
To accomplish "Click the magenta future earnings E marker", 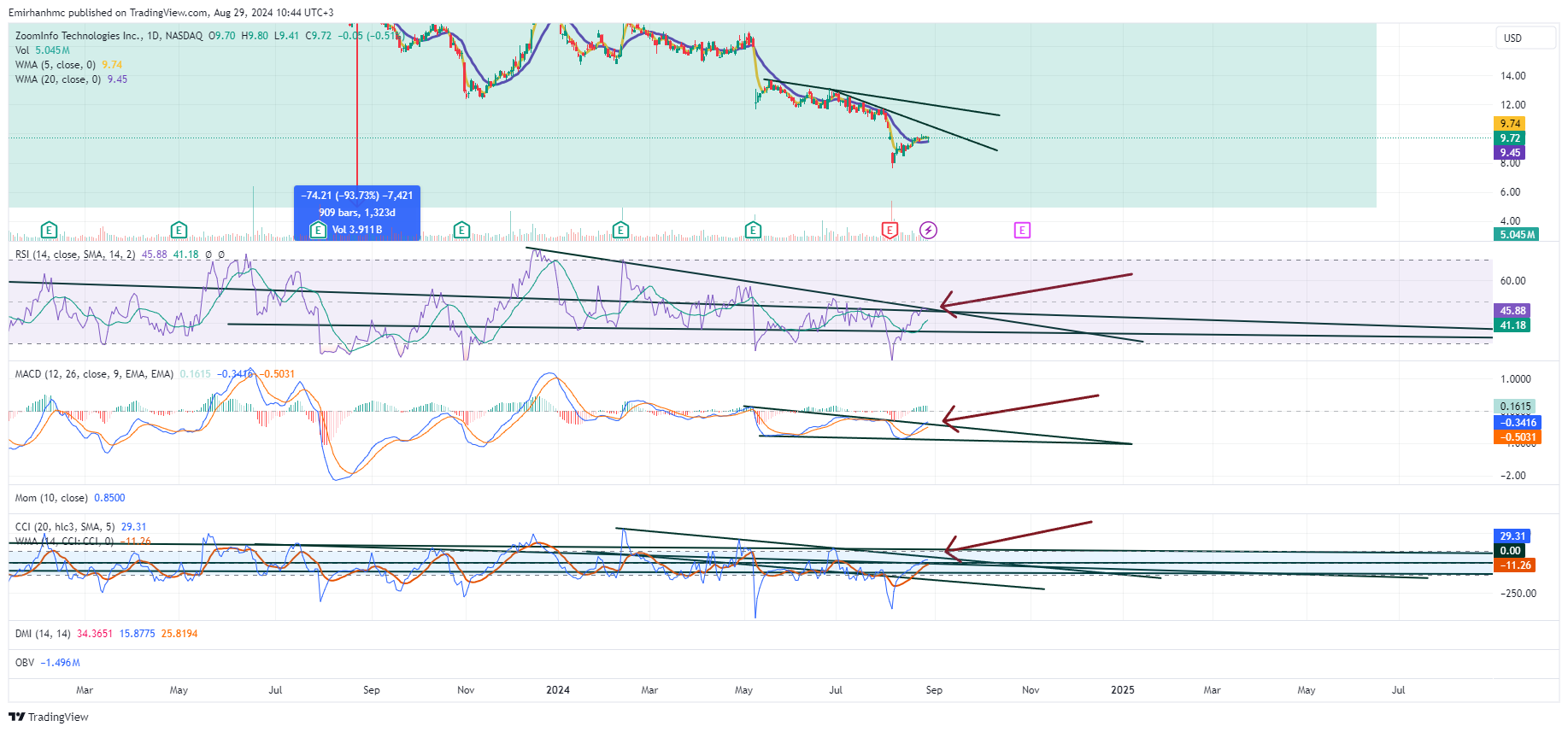I will coord(1022,230).
